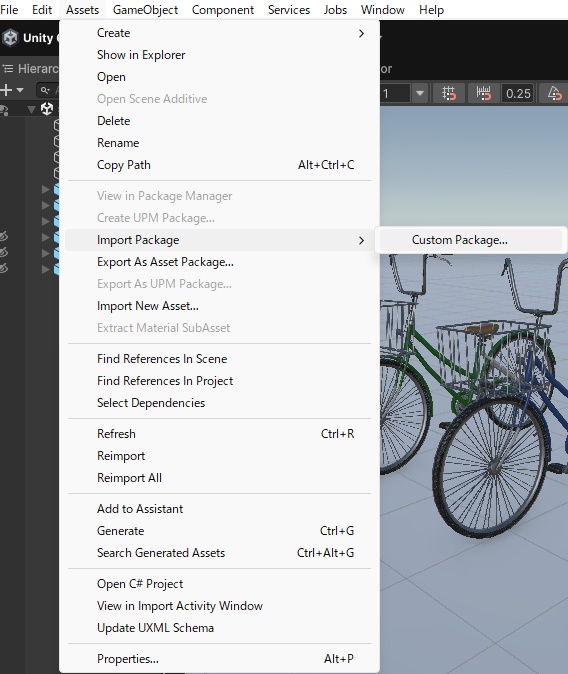Click the Import Package submenu arrow
Viewport: 568px width, 674px height.
[x=361, y=240]
